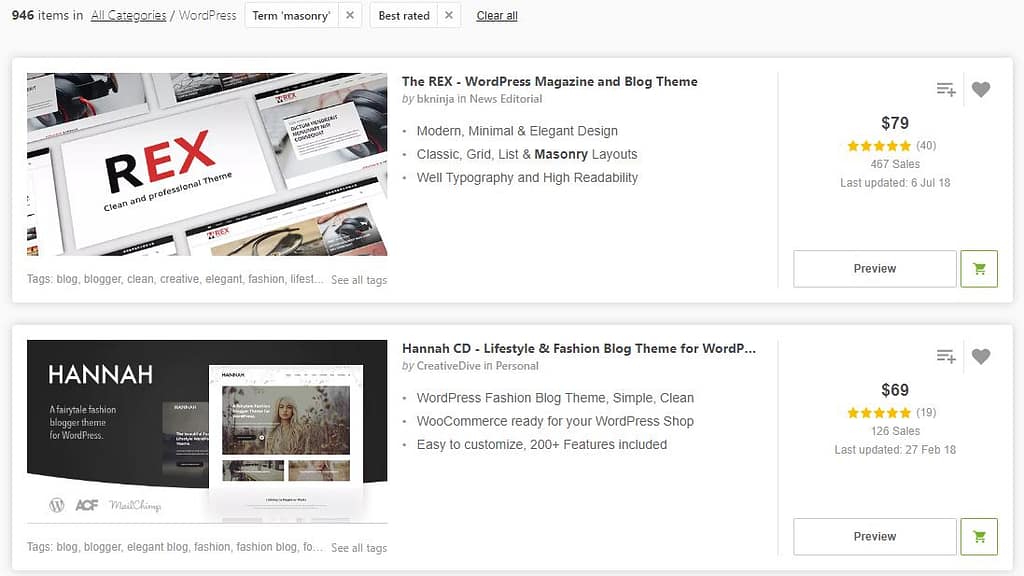Clear all search filters

click(x=497, y=16)
